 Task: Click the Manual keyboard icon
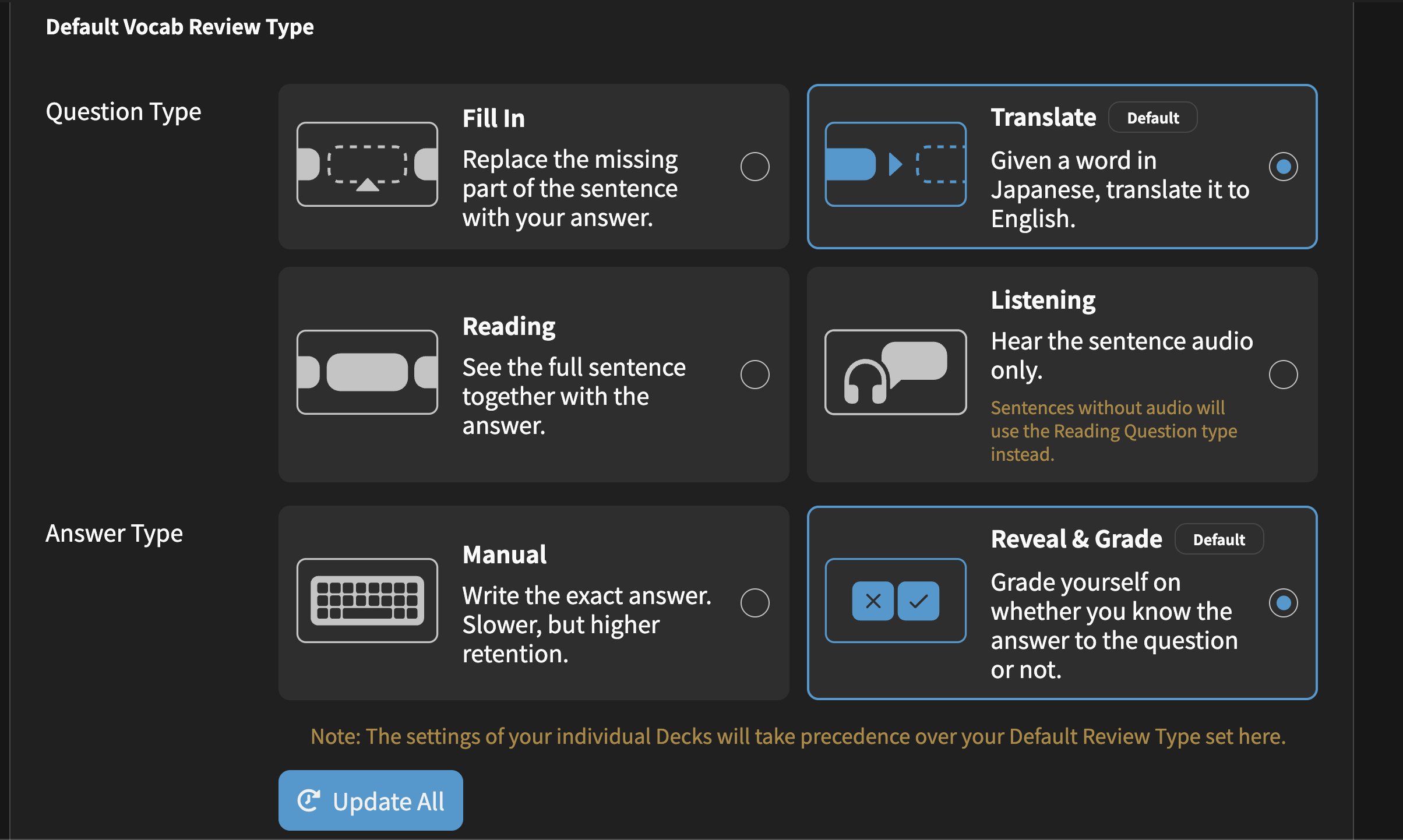[x=367, y=601]
